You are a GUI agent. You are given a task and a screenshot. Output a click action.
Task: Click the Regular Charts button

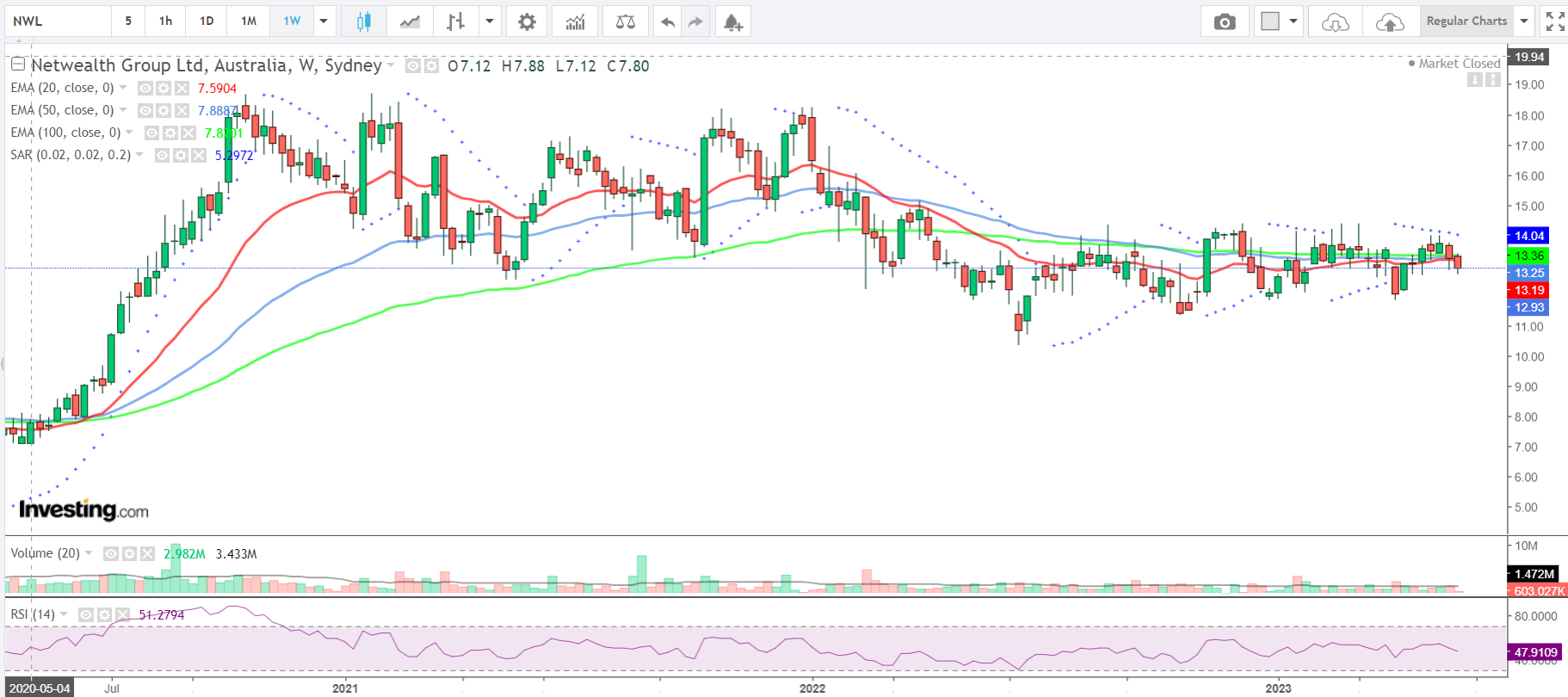tap(1466, 22)
